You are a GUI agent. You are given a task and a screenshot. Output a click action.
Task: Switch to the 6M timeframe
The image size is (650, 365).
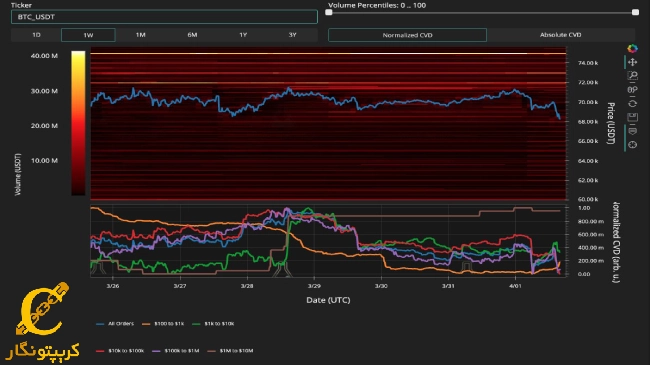[x=192, y=35]
